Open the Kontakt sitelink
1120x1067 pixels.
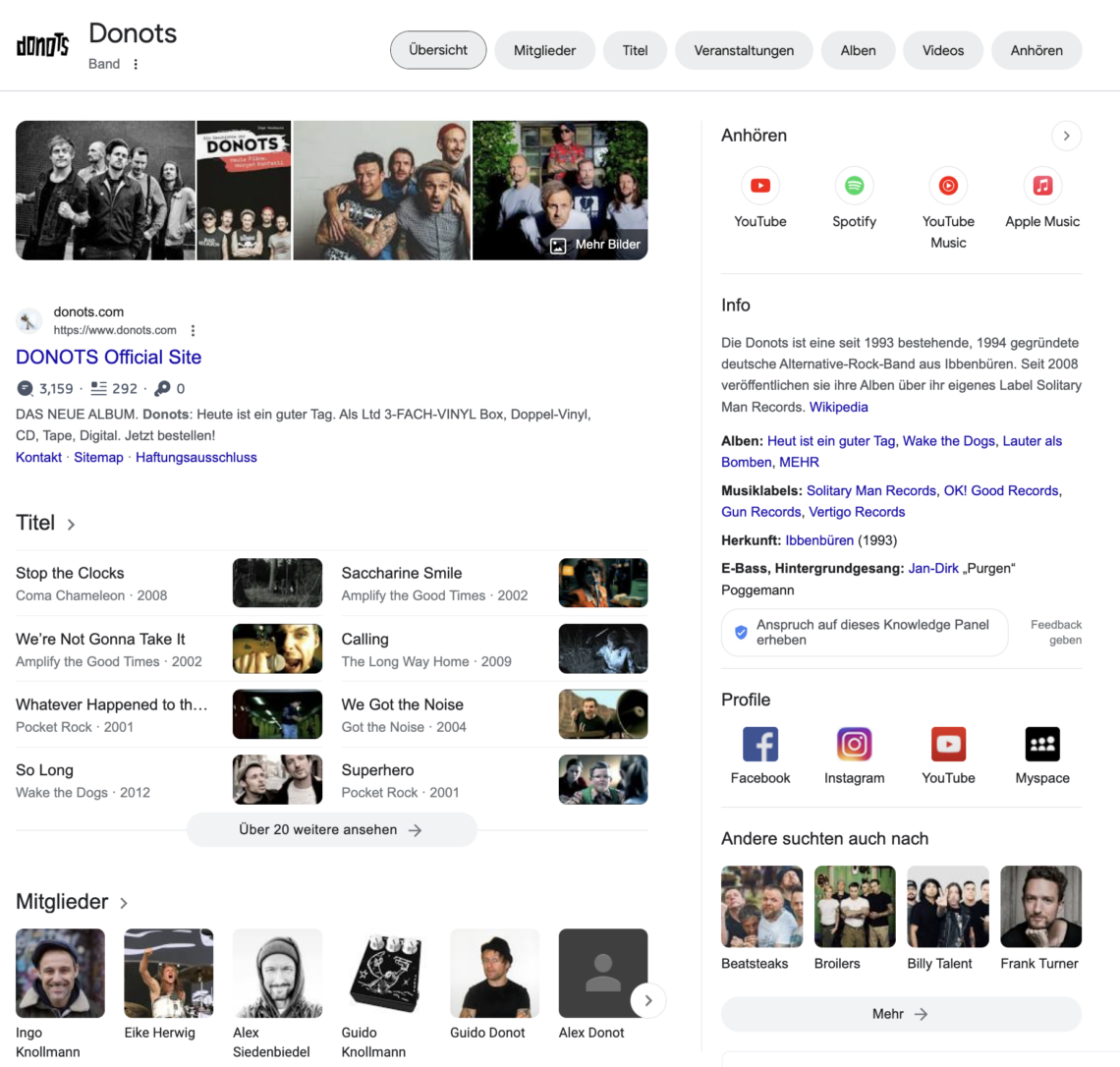click(38, 457)
